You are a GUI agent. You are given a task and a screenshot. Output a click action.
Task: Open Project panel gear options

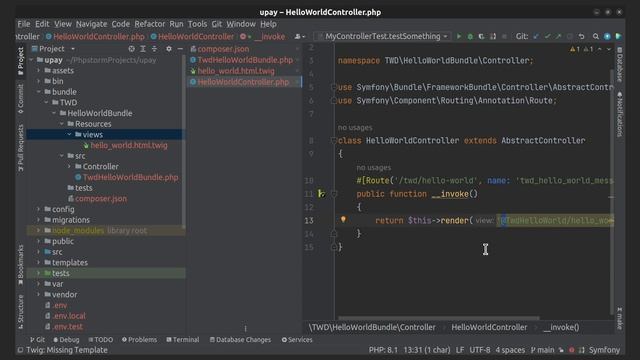click(x=169, y=49)
